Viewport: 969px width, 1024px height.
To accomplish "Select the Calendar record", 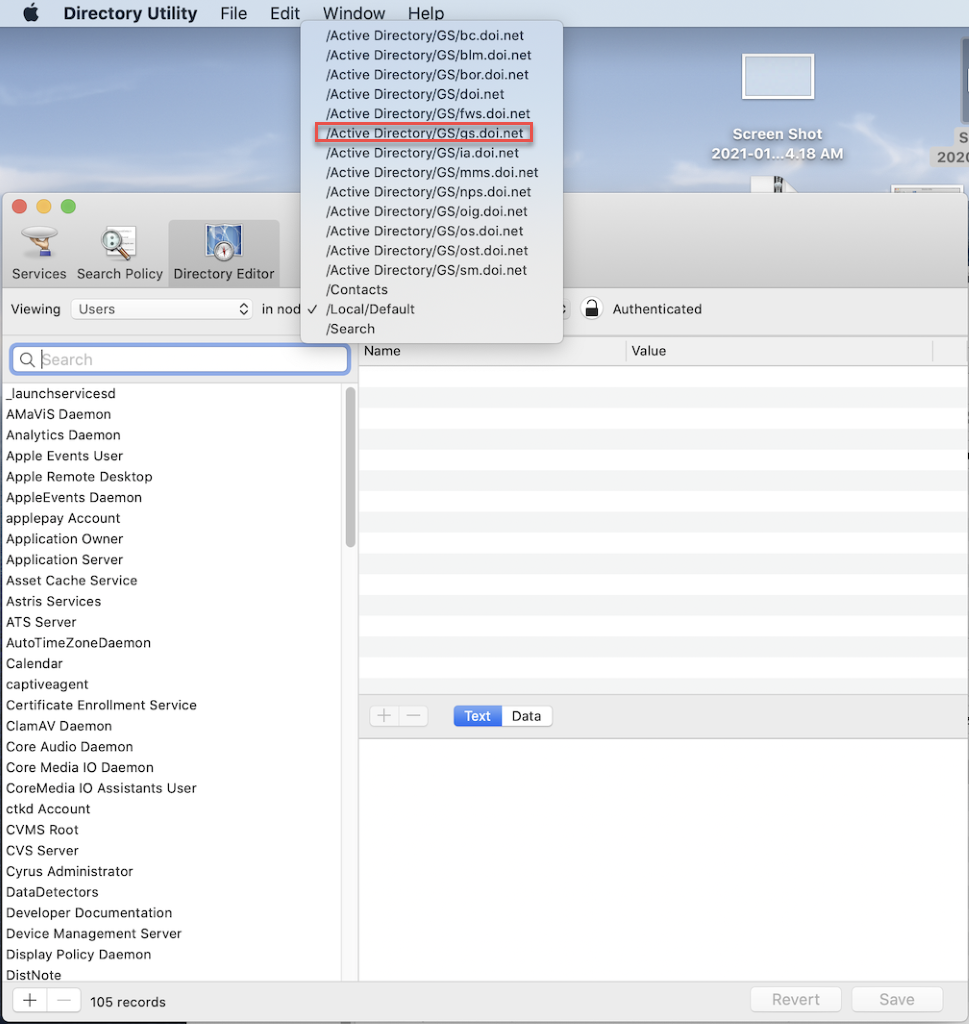I will 172,664.
